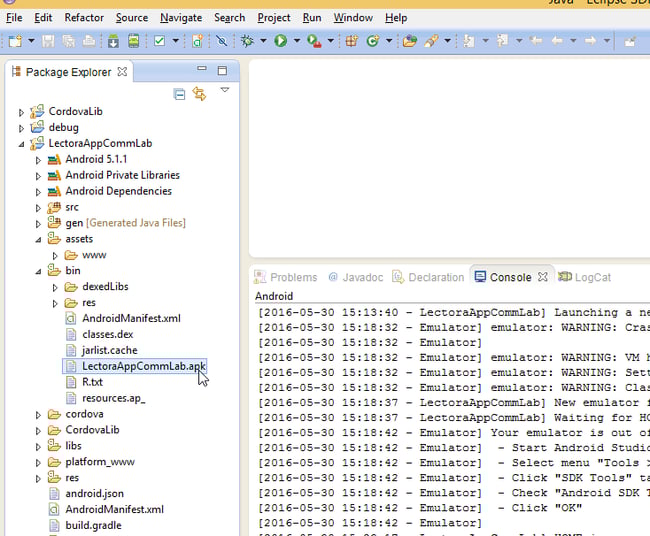The height and width of the screenshot is (536, 650).
Task: Expand the www folder node
Action: tap(55, 256)
